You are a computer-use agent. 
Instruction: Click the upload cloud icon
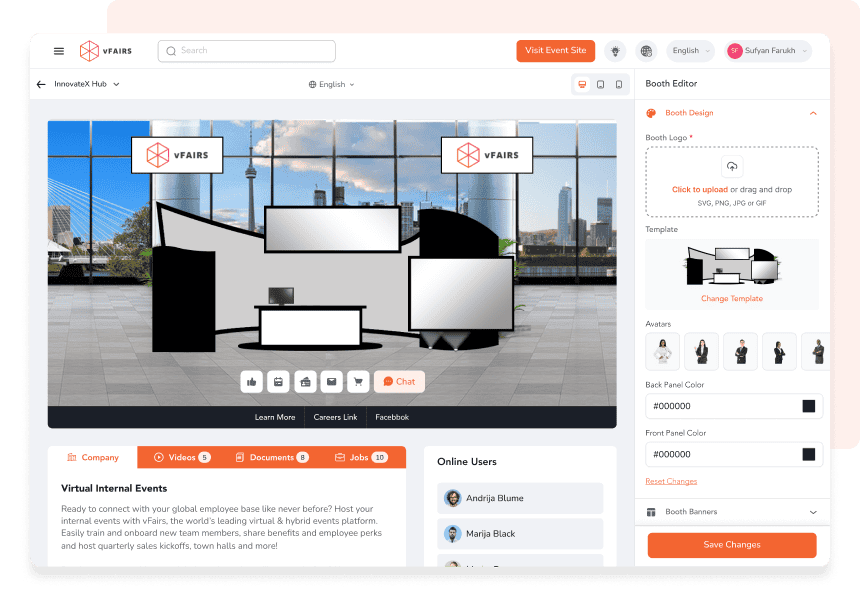pyautogui.click(x=732, y=167)
